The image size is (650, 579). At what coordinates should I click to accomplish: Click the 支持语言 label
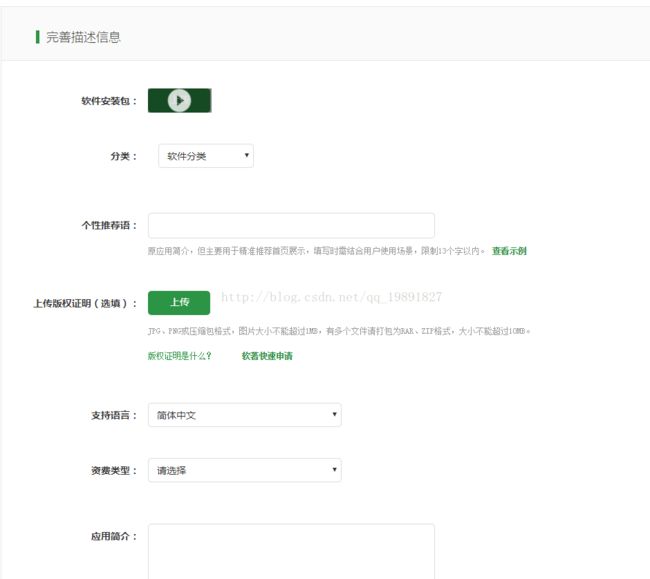pos(114,415)
